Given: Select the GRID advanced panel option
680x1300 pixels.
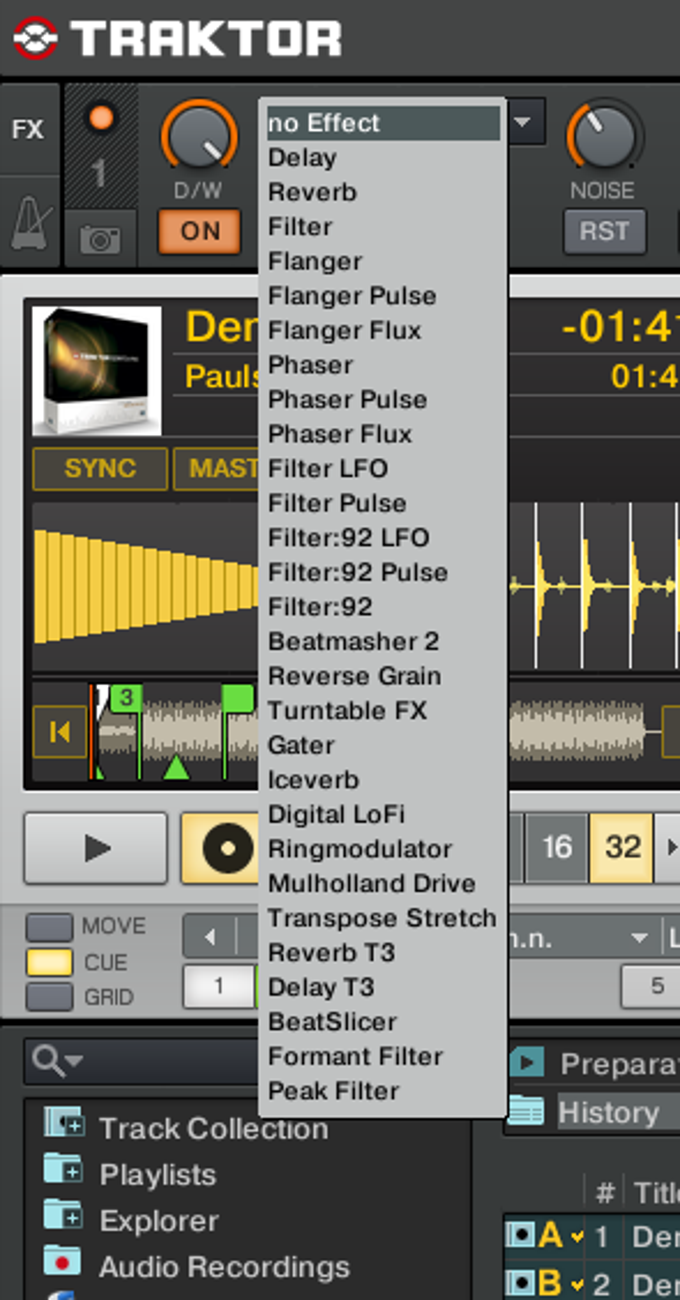Looking at the screenshot, I should point(49,997).
